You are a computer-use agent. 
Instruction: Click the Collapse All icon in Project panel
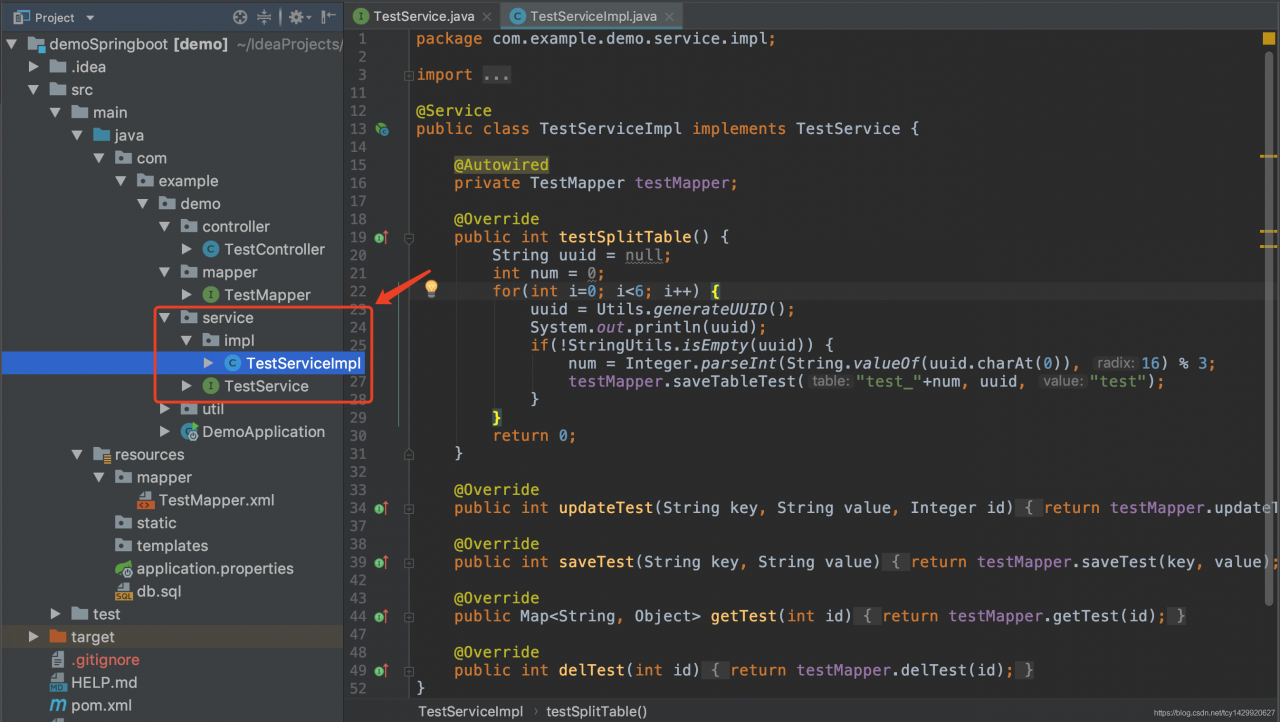click(x=264, y=17)
